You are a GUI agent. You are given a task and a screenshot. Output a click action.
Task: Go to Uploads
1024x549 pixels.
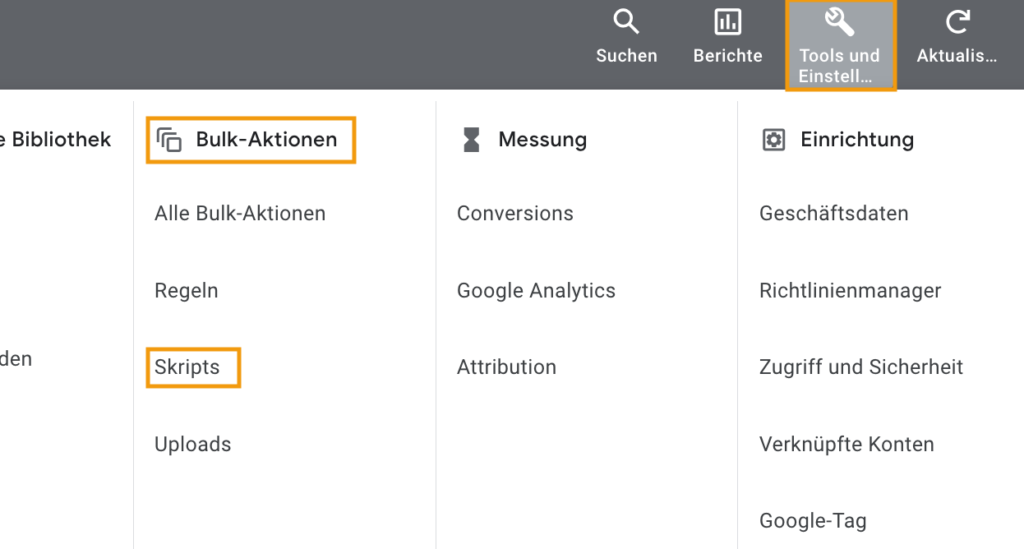pyautogui.click(x=193, y=444)
